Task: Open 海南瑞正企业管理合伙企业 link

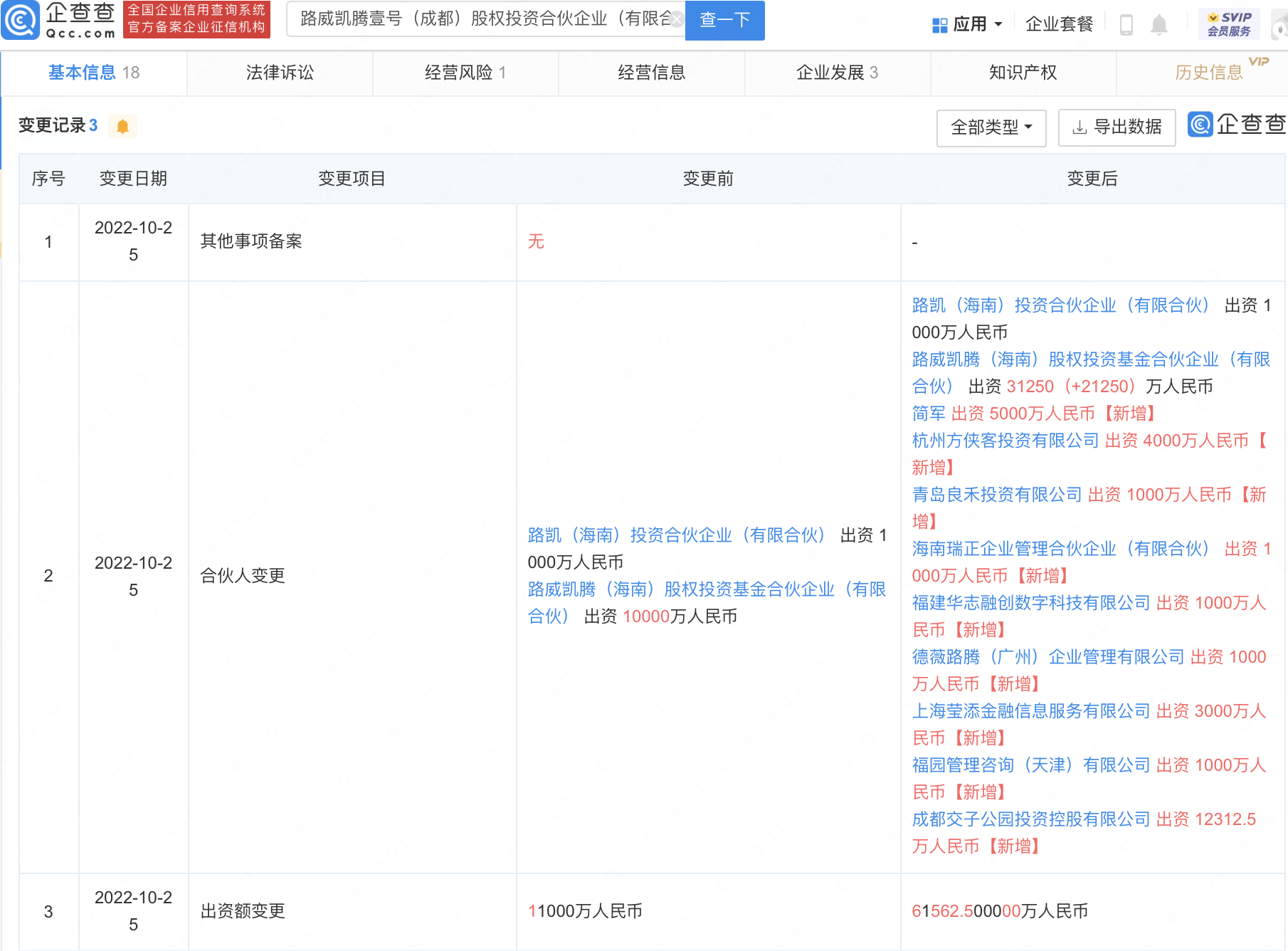Action: point(1060,549)
